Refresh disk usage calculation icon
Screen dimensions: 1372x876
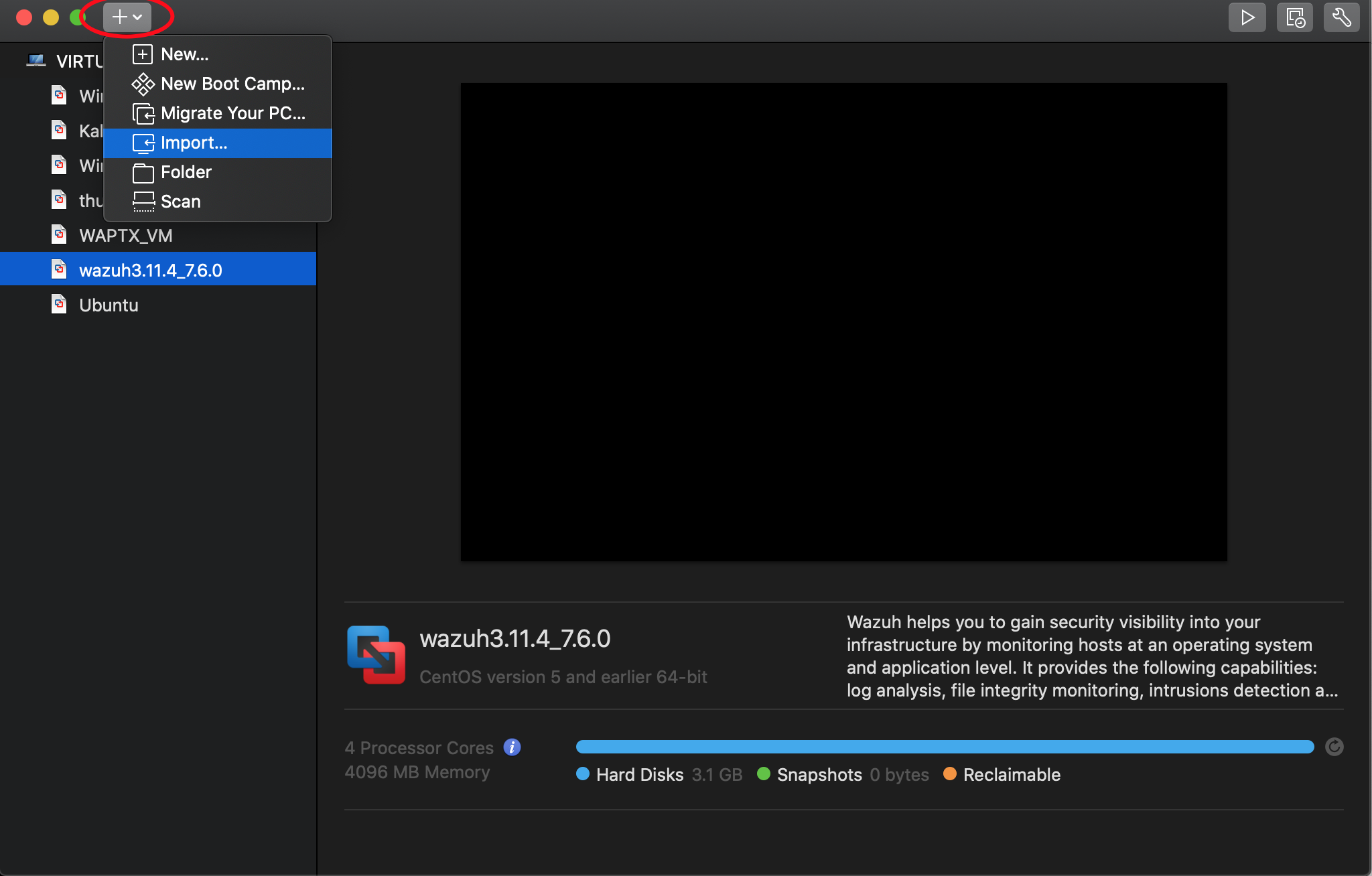[x=1334, y=747]
